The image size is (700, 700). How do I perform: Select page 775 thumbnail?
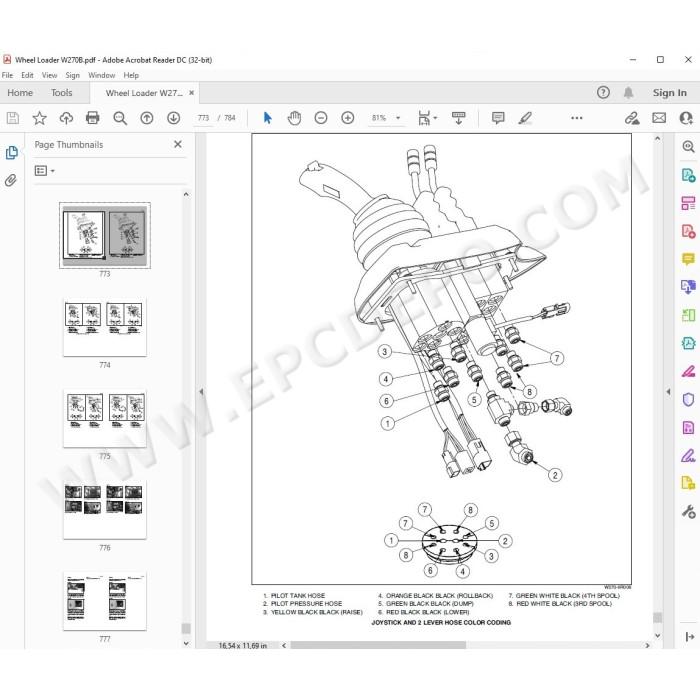click(105, 418)
